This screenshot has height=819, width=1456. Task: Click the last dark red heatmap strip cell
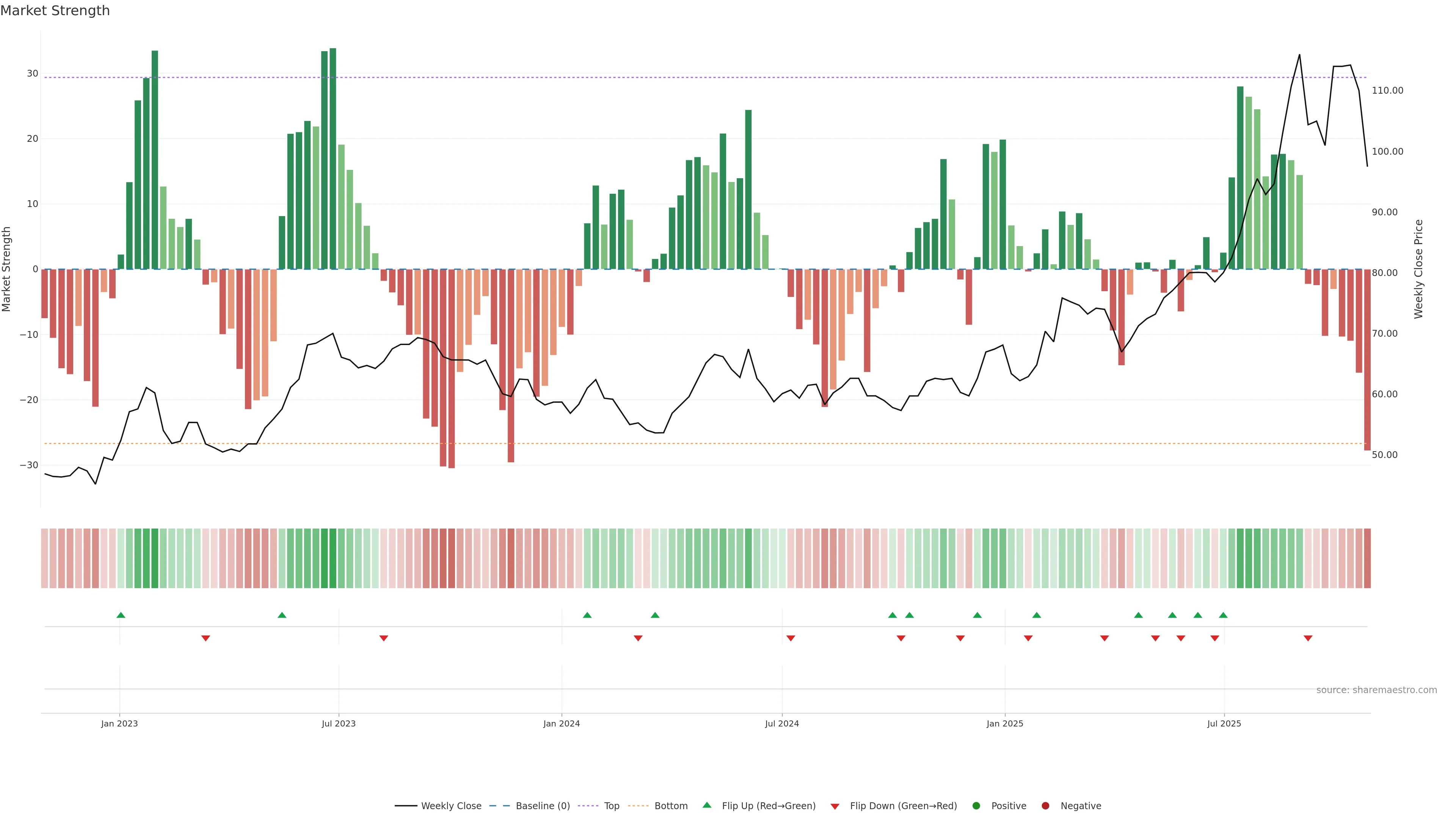1367,559
